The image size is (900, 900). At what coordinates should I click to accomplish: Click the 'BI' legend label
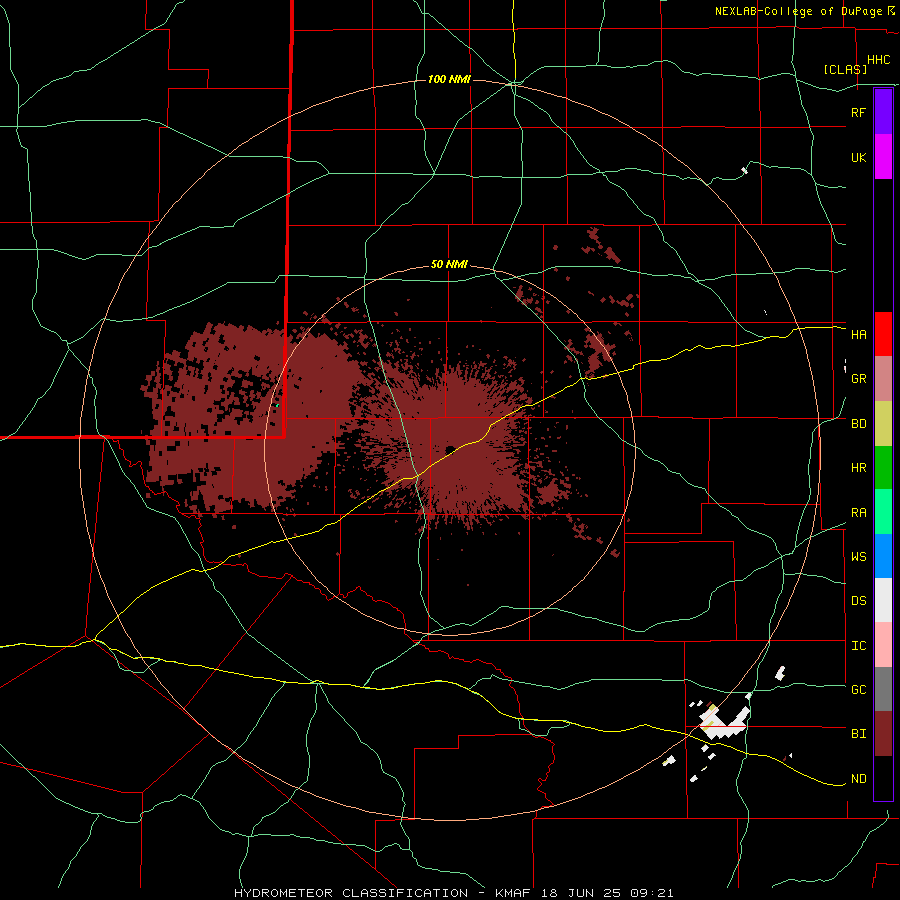858,734
